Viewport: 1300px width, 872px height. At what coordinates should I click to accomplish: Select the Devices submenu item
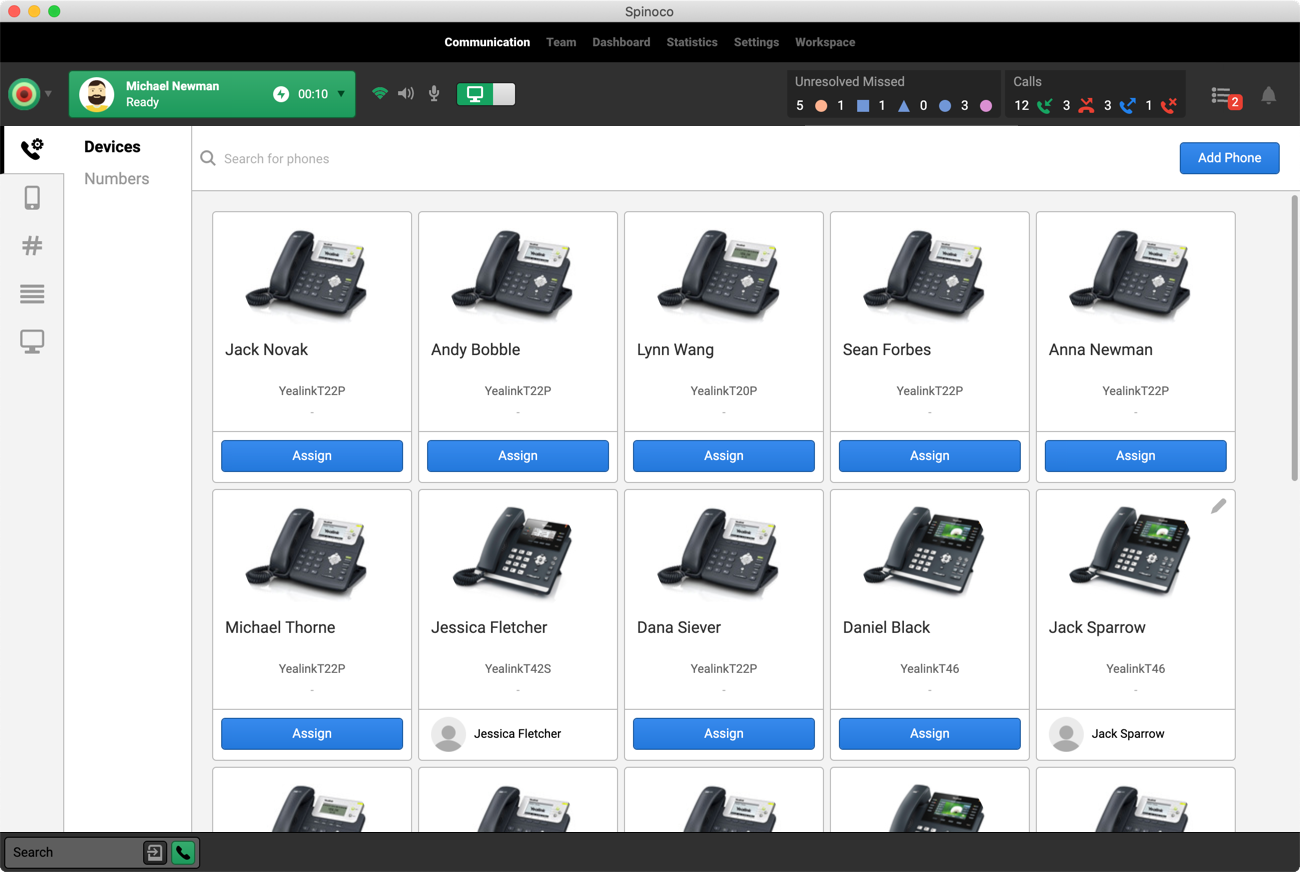[x=112, y=146]
